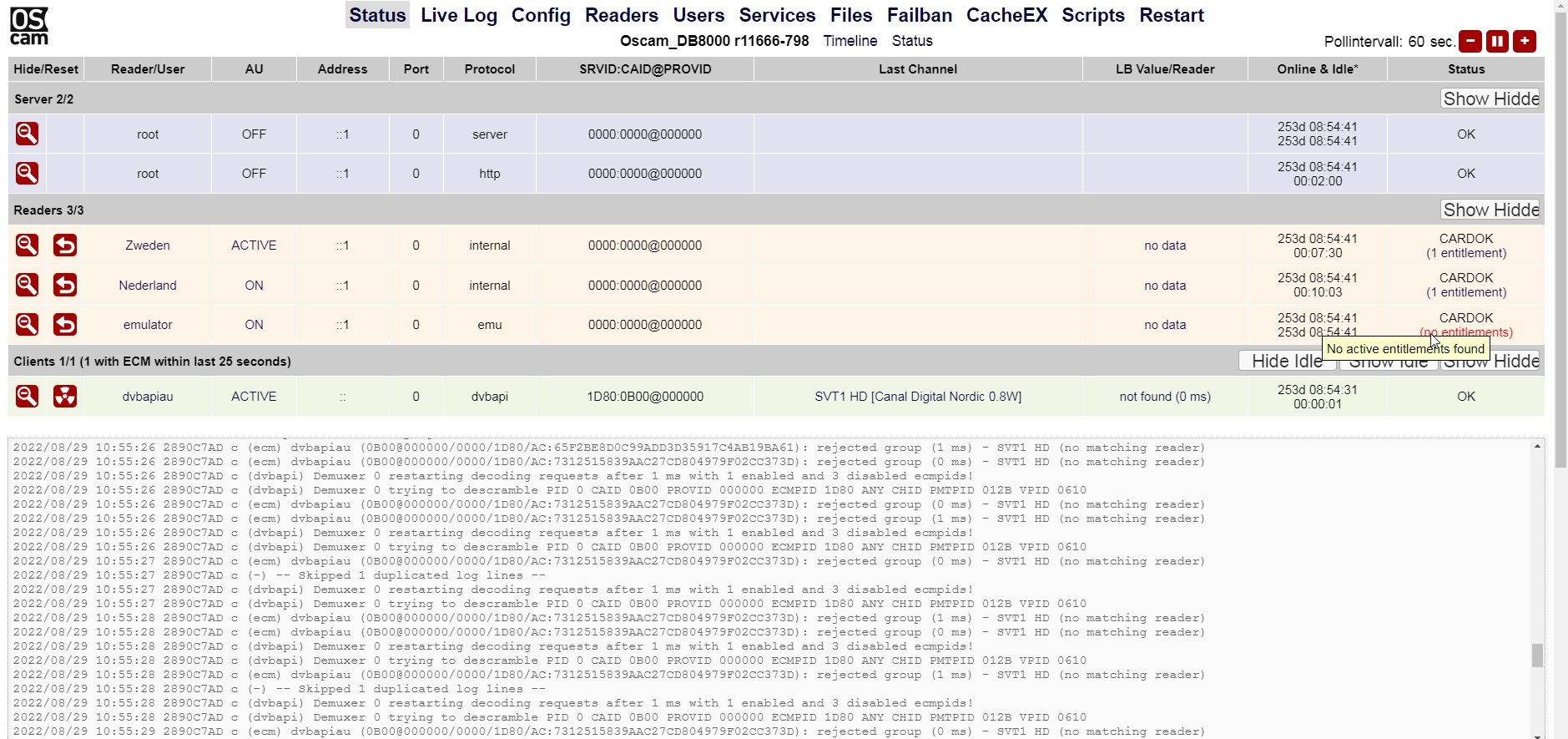The width and height of the screenshot is (1568, 739).
Task: Hide the root http server row
Action: point(27,173)
